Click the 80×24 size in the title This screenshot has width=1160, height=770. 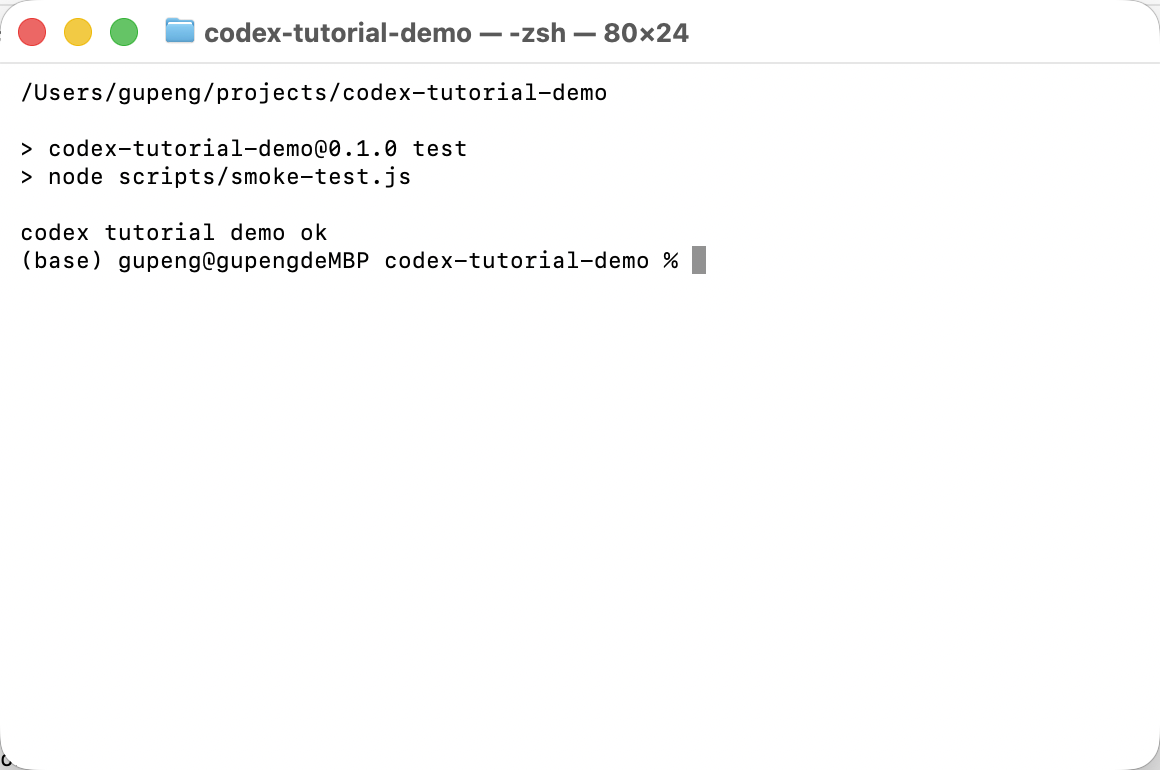646,33
